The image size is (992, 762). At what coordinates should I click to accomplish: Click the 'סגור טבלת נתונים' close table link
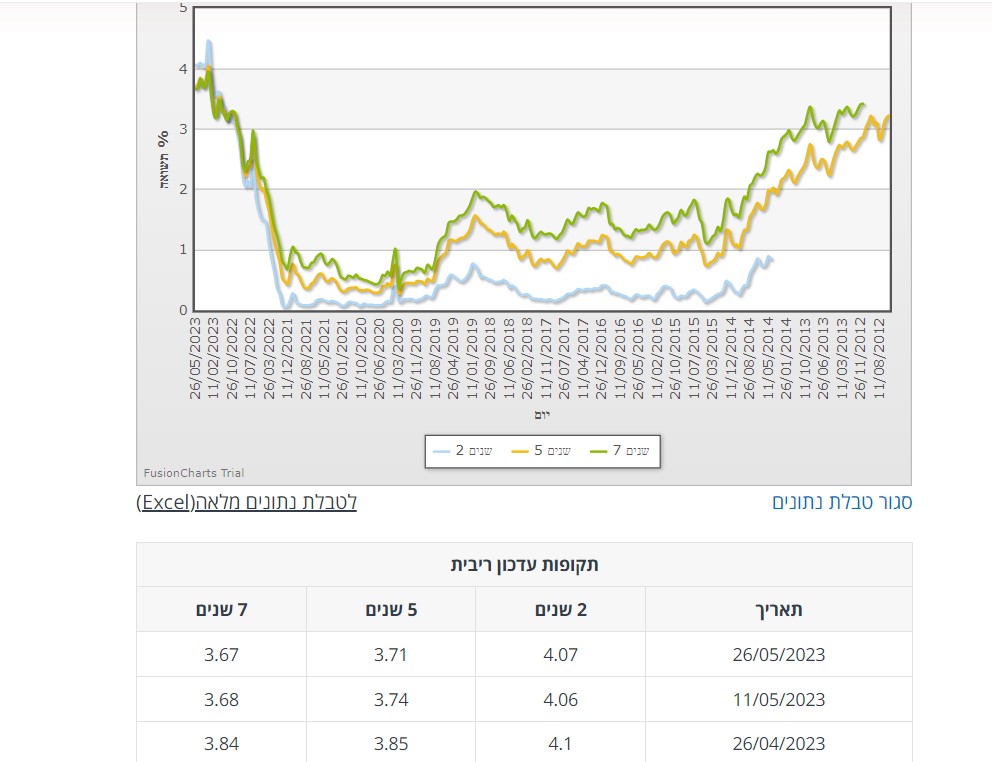click(x=842, y=503)
